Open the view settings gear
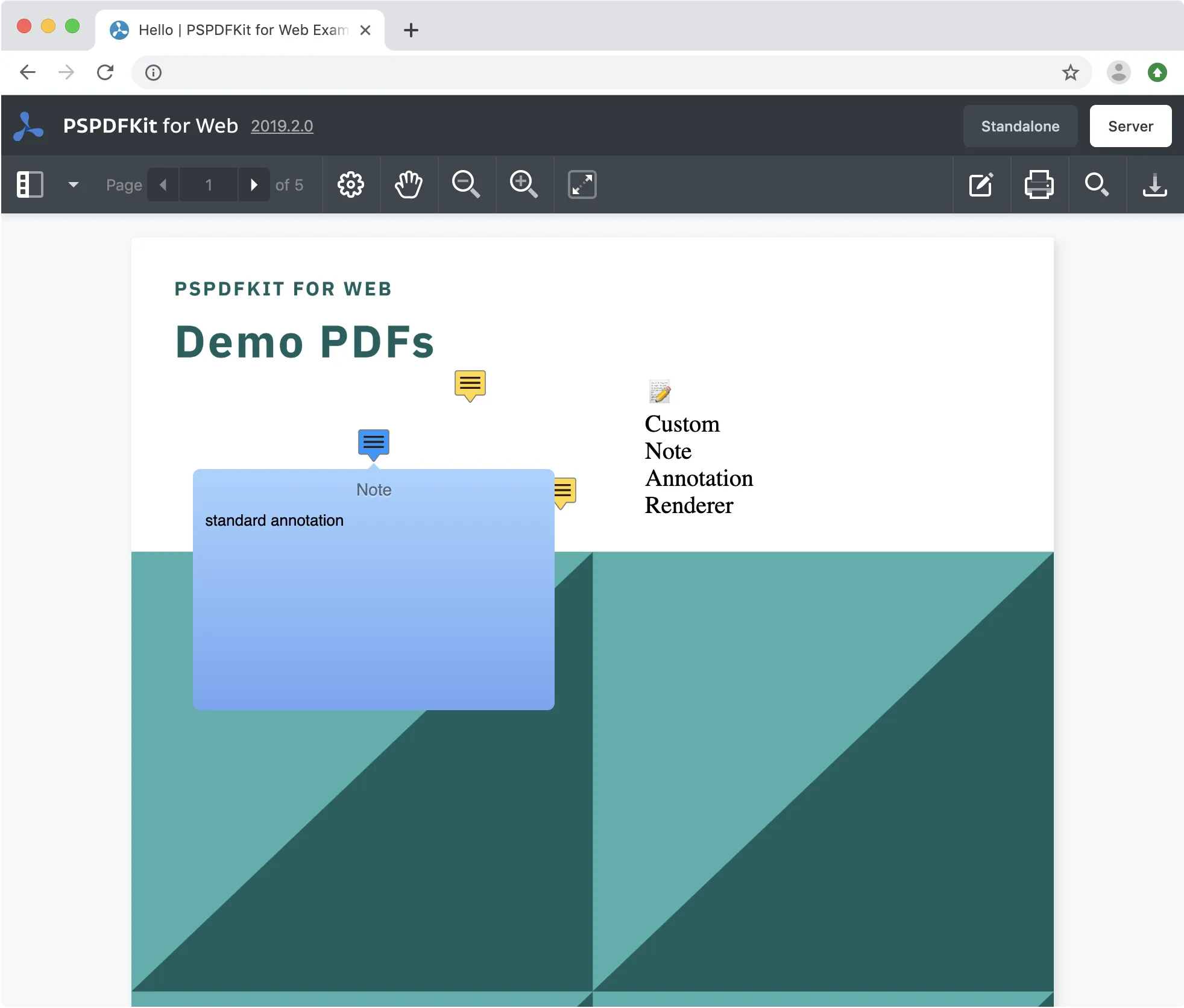This screenshot has width=1184, height=1008. [x=351, y=184]
